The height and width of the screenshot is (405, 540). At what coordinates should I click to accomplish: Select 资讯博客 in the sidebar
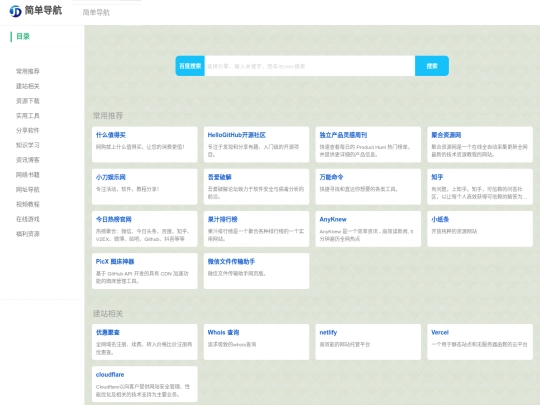click(28, 160)
